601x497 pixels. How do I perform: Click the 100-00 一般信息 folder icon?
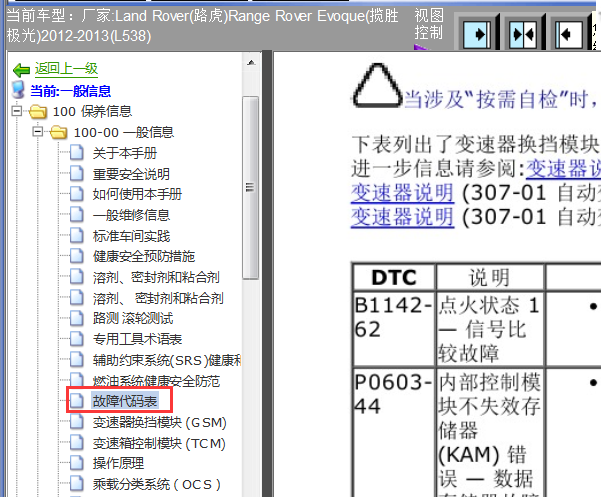[59, 133]
